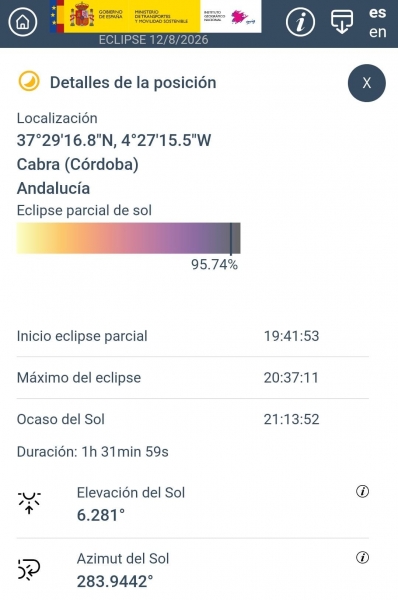Click the coordinates 37°29'16.8"N text
This screenshot has width=398, height=600.
pos(66,140)
